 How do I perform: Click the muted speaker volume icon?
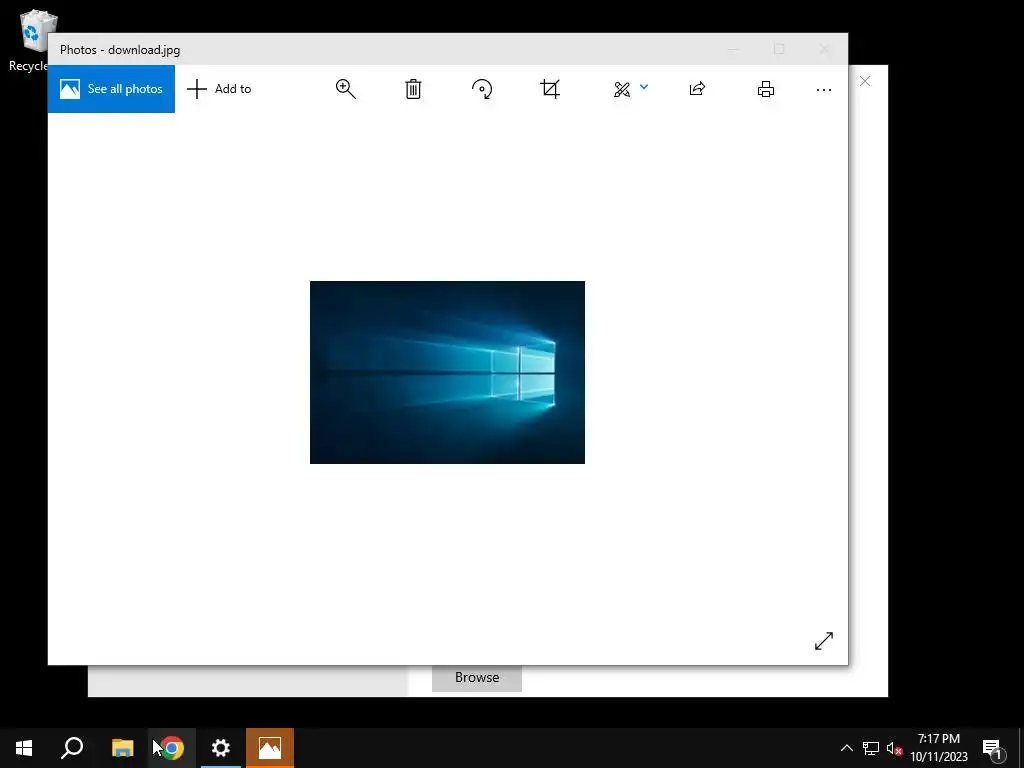(x=894, y=748)
